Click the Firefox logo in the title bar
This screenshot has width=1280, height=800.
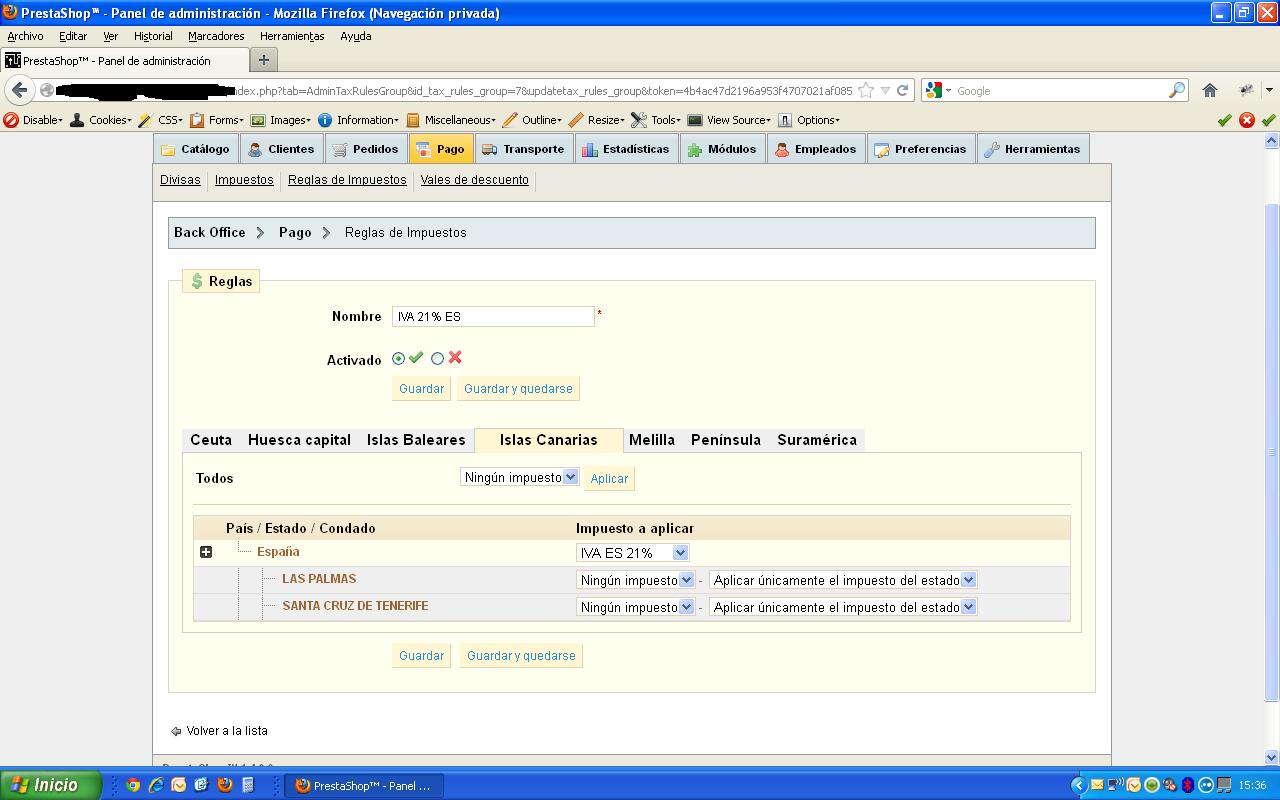tap(10, 13)
